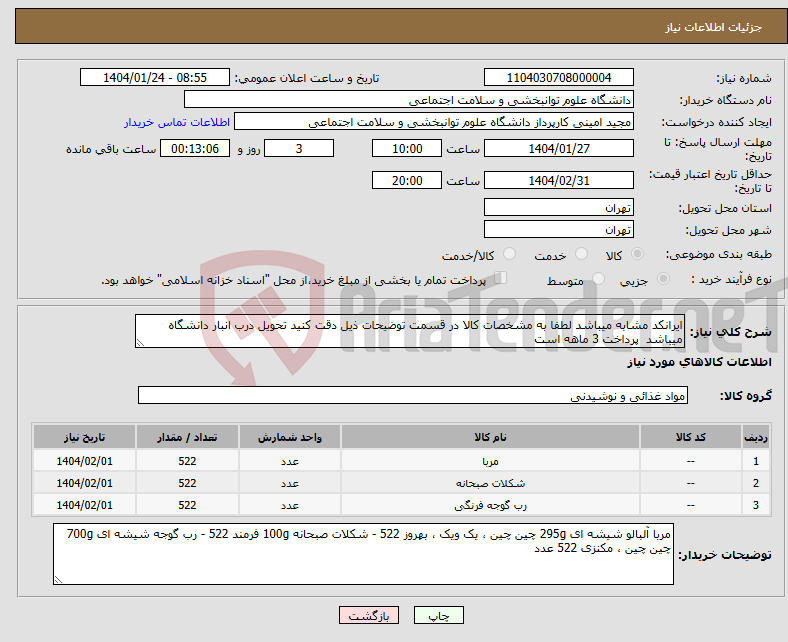Click the مربا item name cell

(490, 461)
